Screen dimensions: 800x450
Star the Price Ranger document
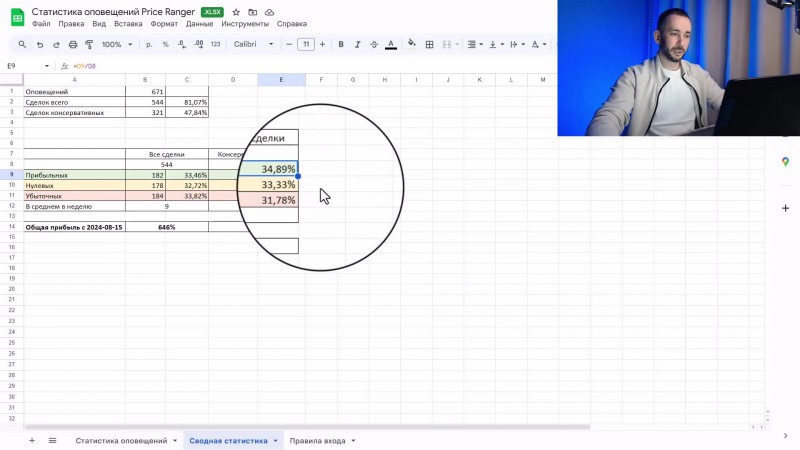[x=236, y=12]
